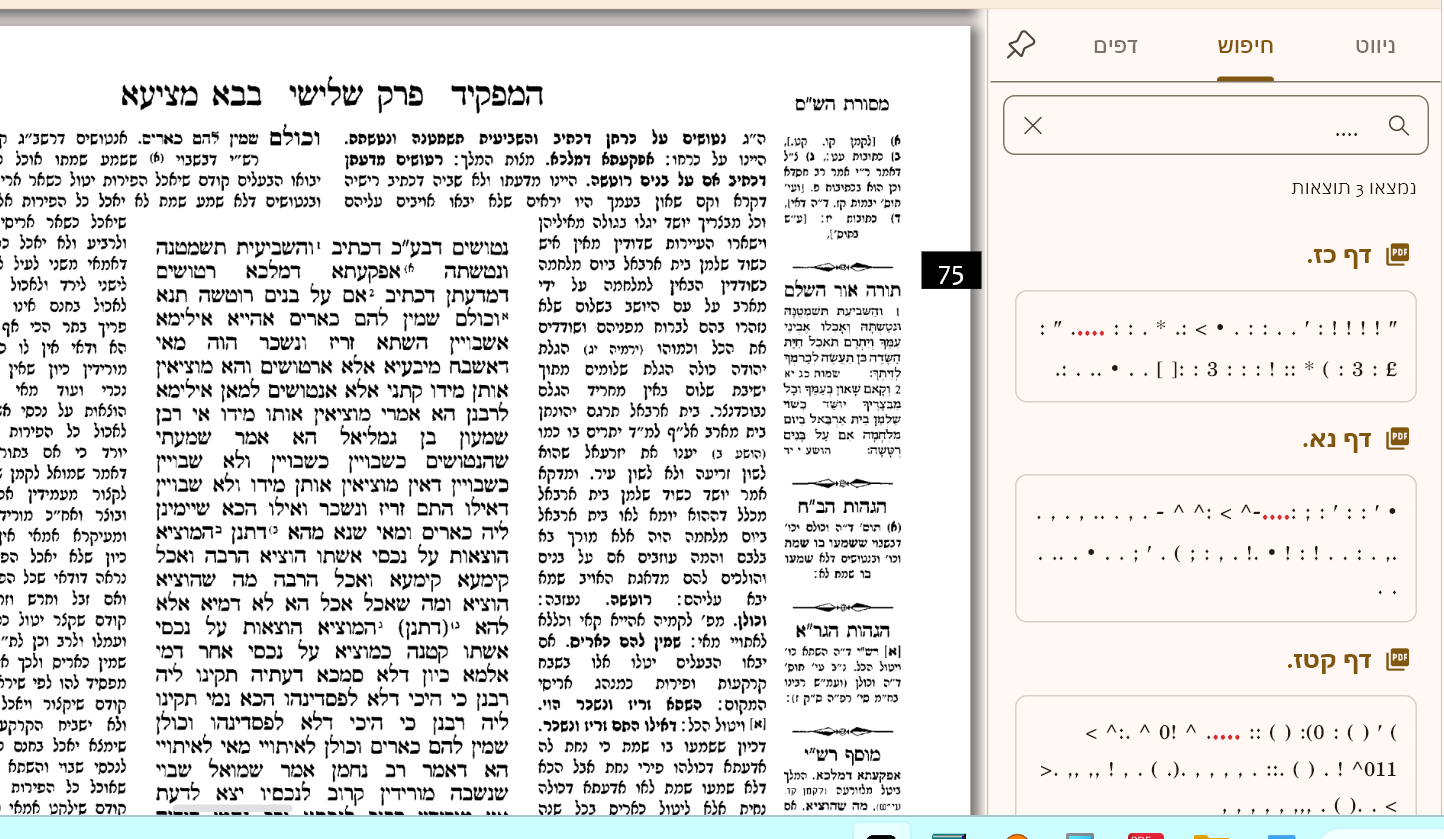Go to the דף נא result heading
1444x839 pixels.
pyautogui.click(x=1336, y=439)
